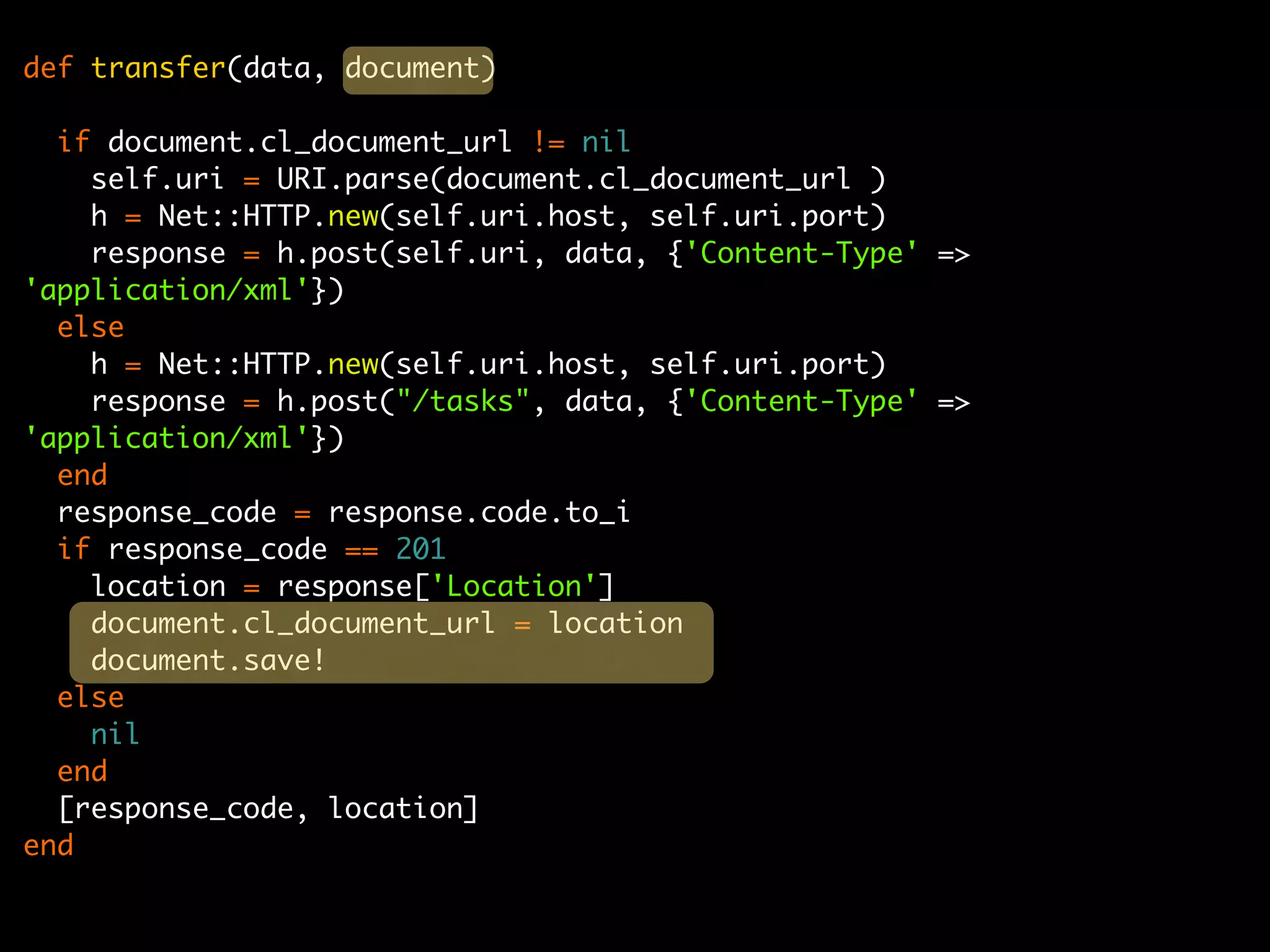The width and height of the screenshot is (1270, 952).
Task: Click the '==' comparison operator
Action: (362, 550)
